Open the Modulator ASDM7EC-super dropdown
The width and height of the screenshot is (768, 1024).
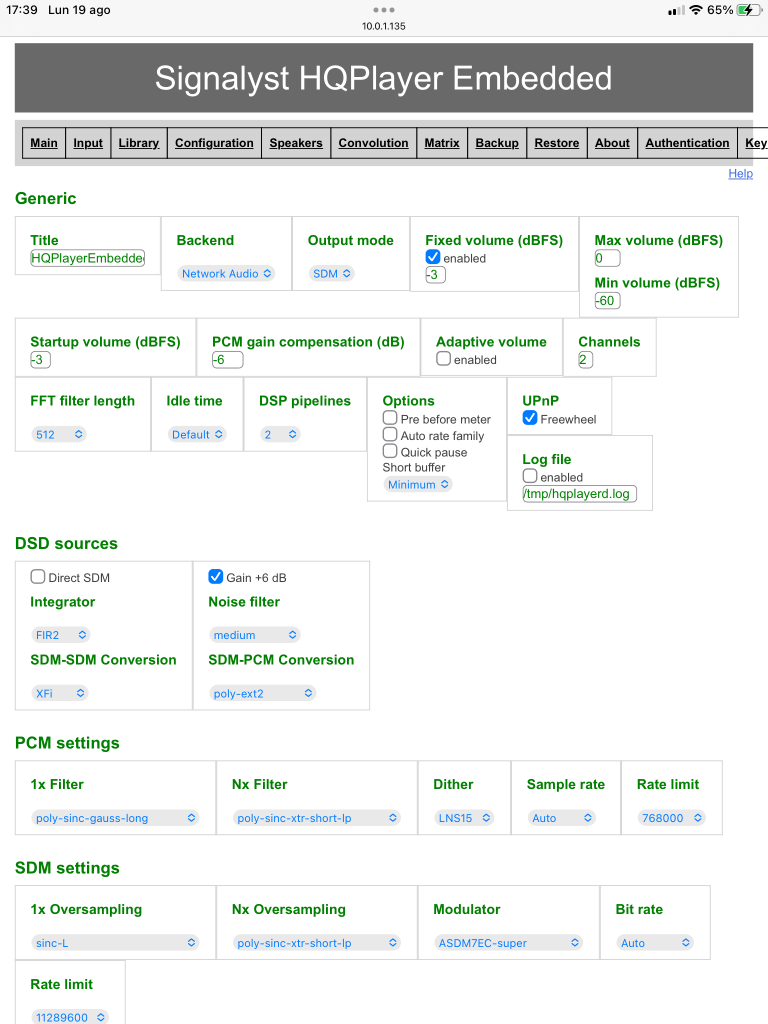[x=509, y=943]
